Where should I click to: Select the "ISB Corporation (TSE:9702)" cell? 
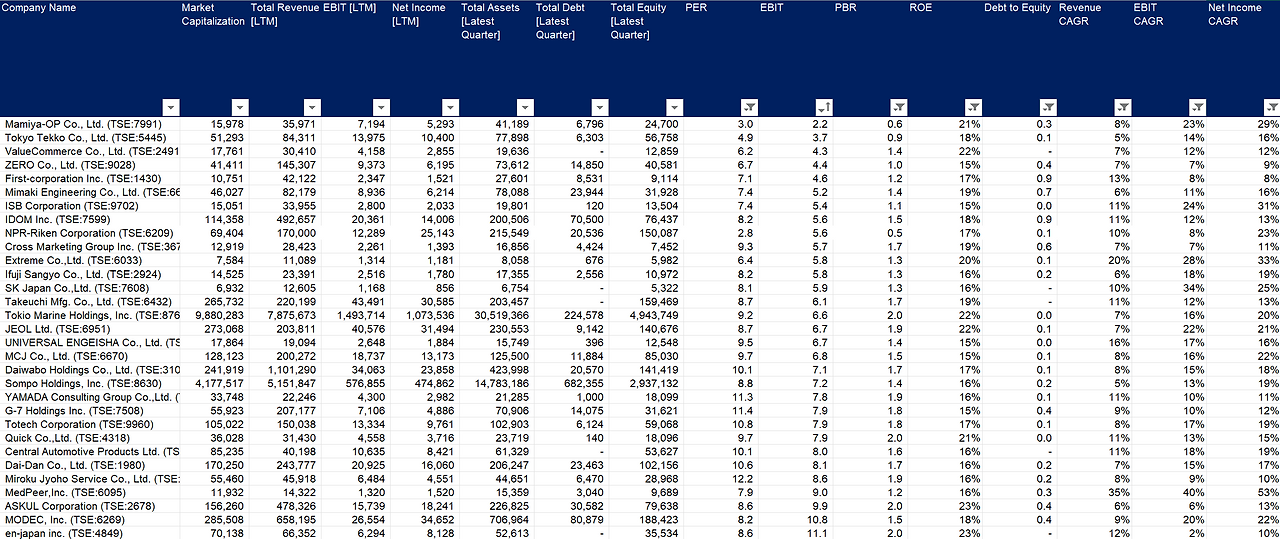point(90,205)
